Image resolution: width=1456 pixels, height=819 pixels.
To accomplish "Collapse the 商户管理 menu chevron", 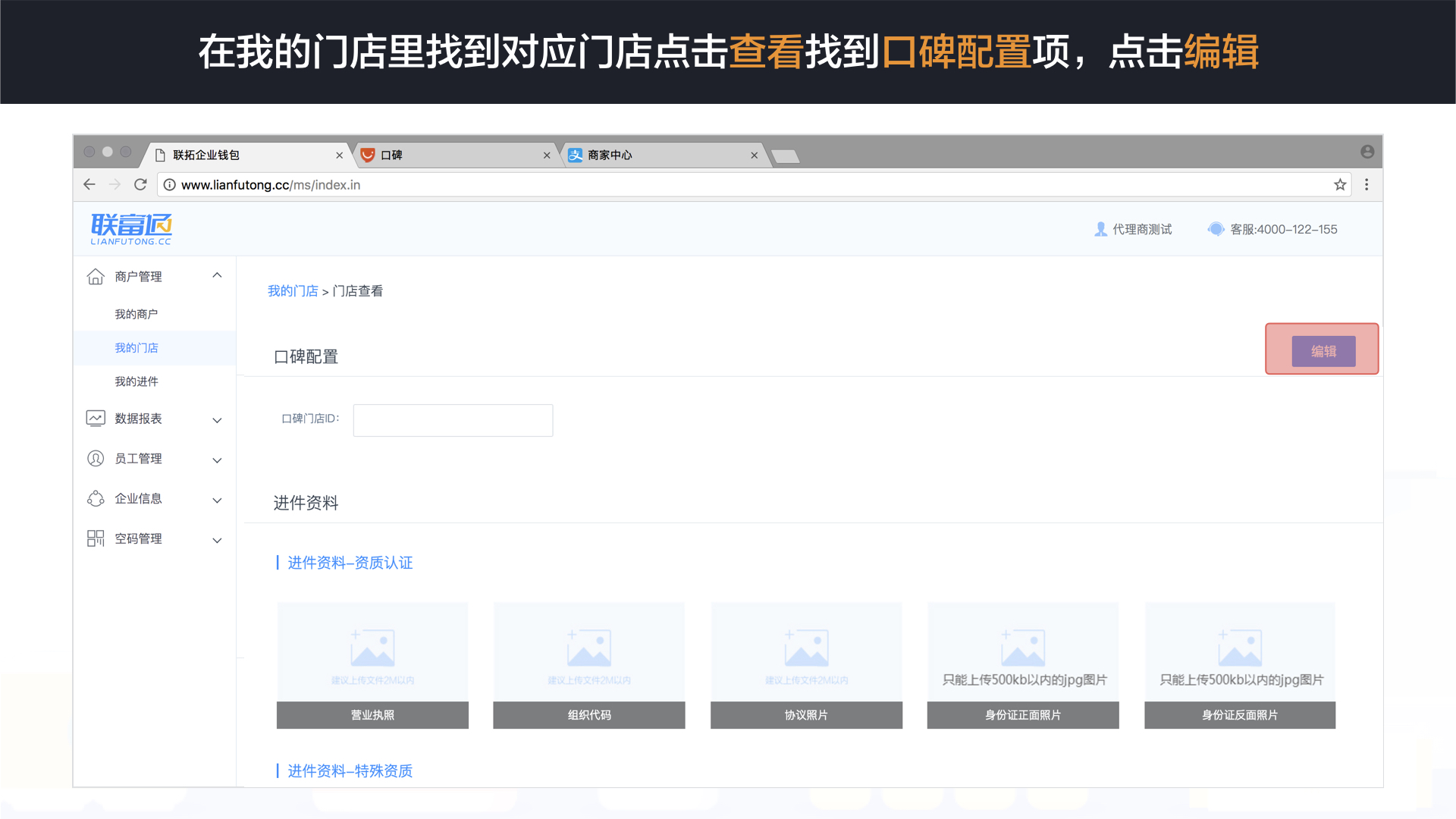I will (x=217, y=276).
